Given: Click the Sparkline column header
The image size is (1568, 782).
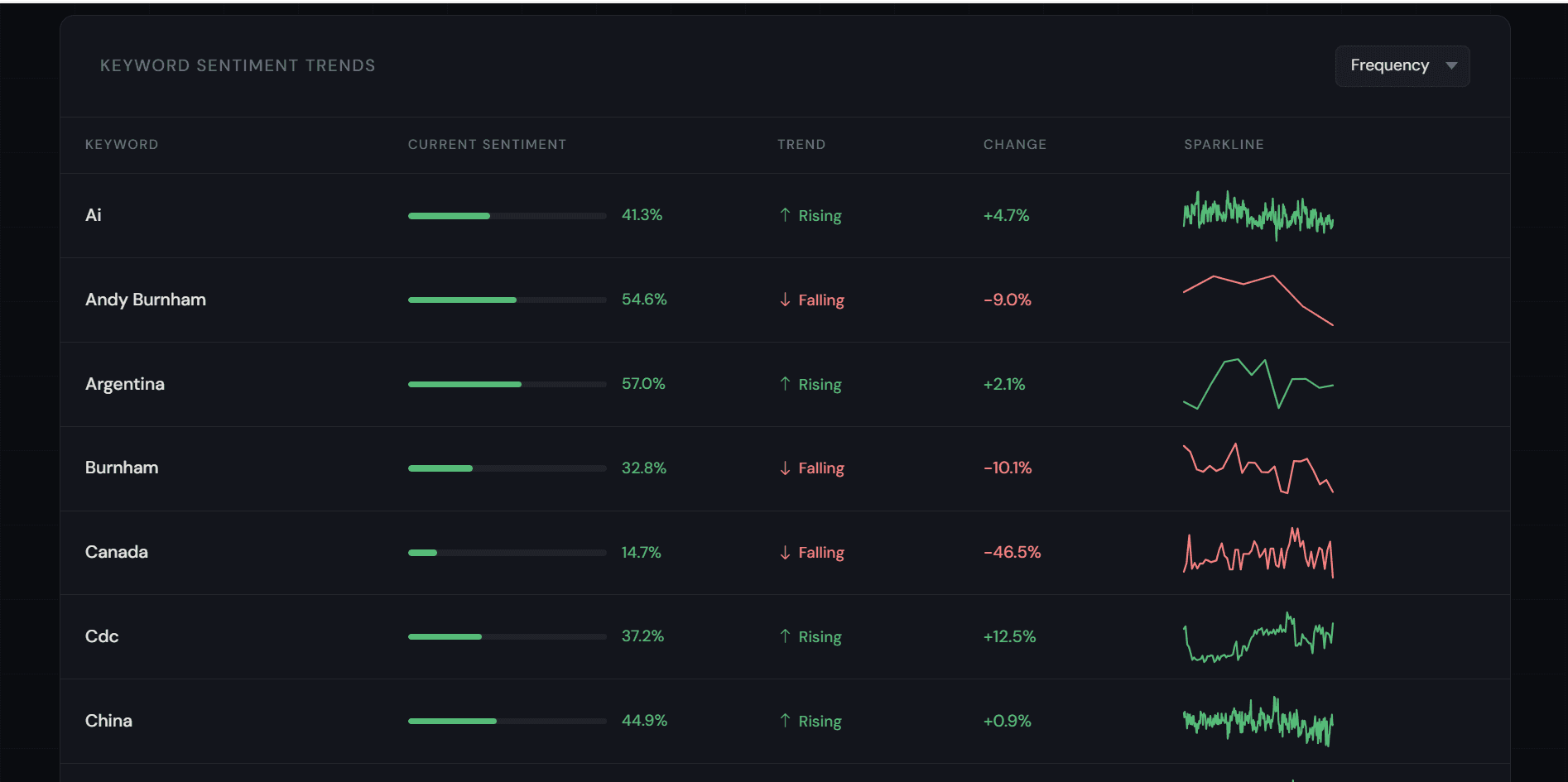Looking at the screenshot, I should coord(1224,145).
